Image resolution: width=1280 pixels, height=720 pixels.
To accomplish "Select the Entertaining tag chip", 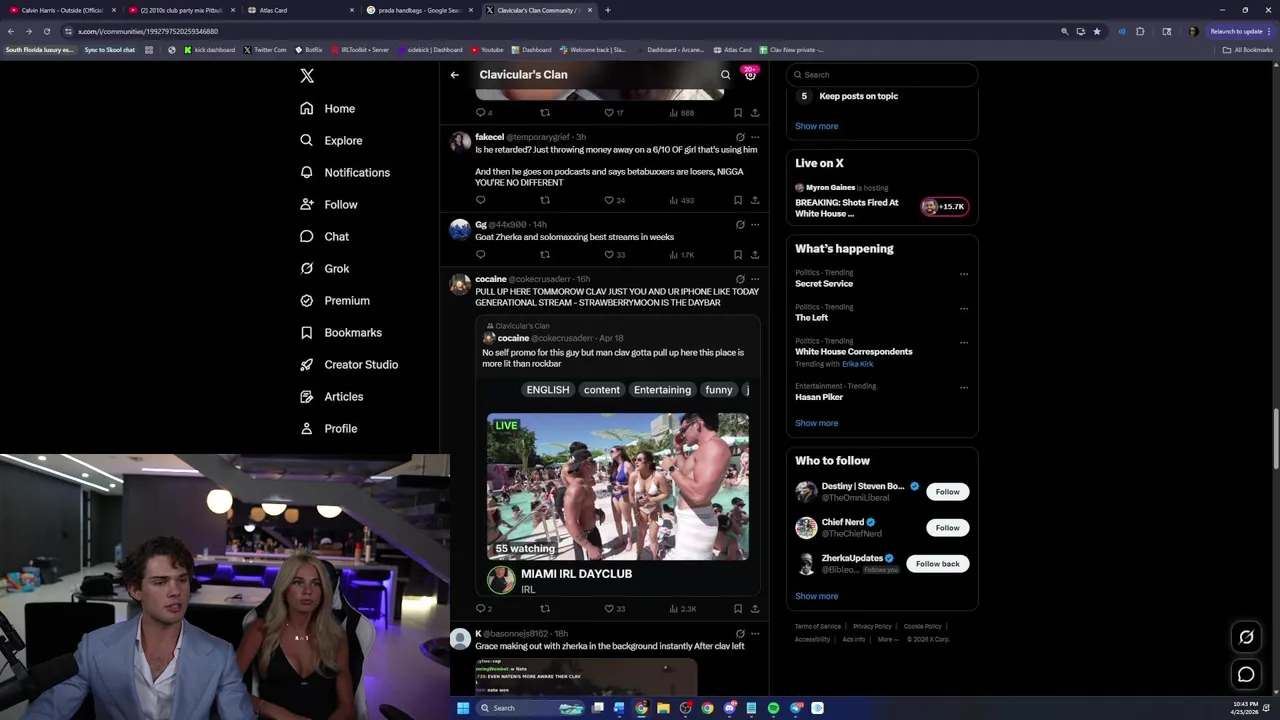I will (662, 390).
